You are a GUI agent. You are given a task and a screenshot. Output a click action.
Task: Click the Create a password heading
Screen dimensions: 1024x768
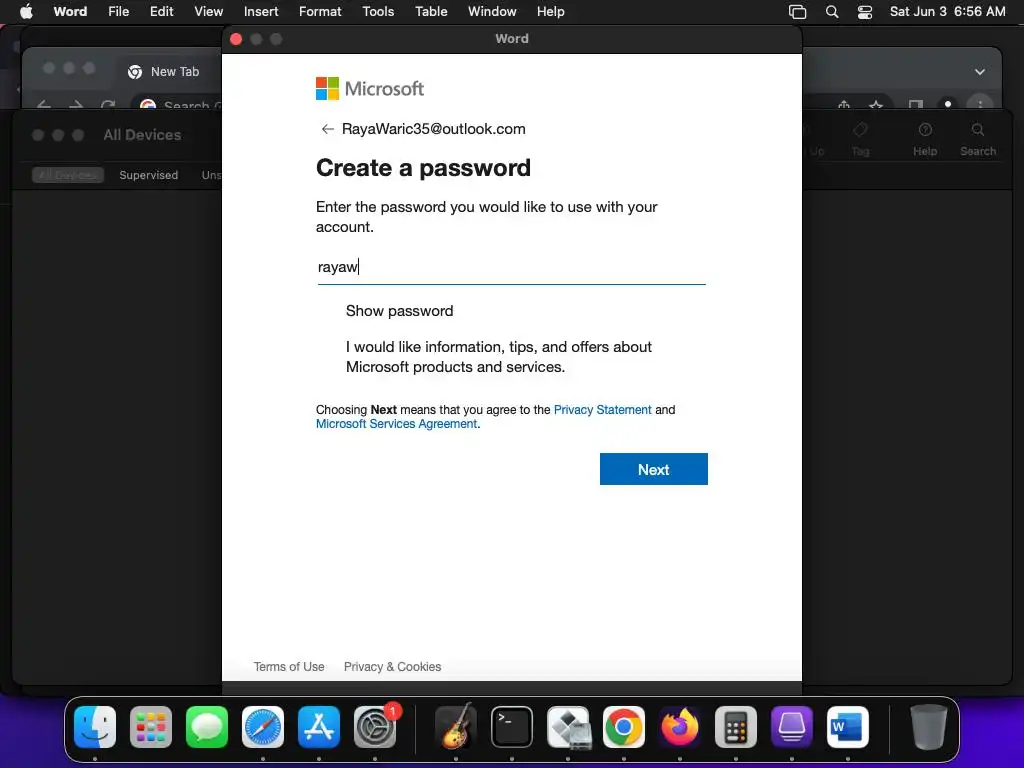click(x=423, y=168)
